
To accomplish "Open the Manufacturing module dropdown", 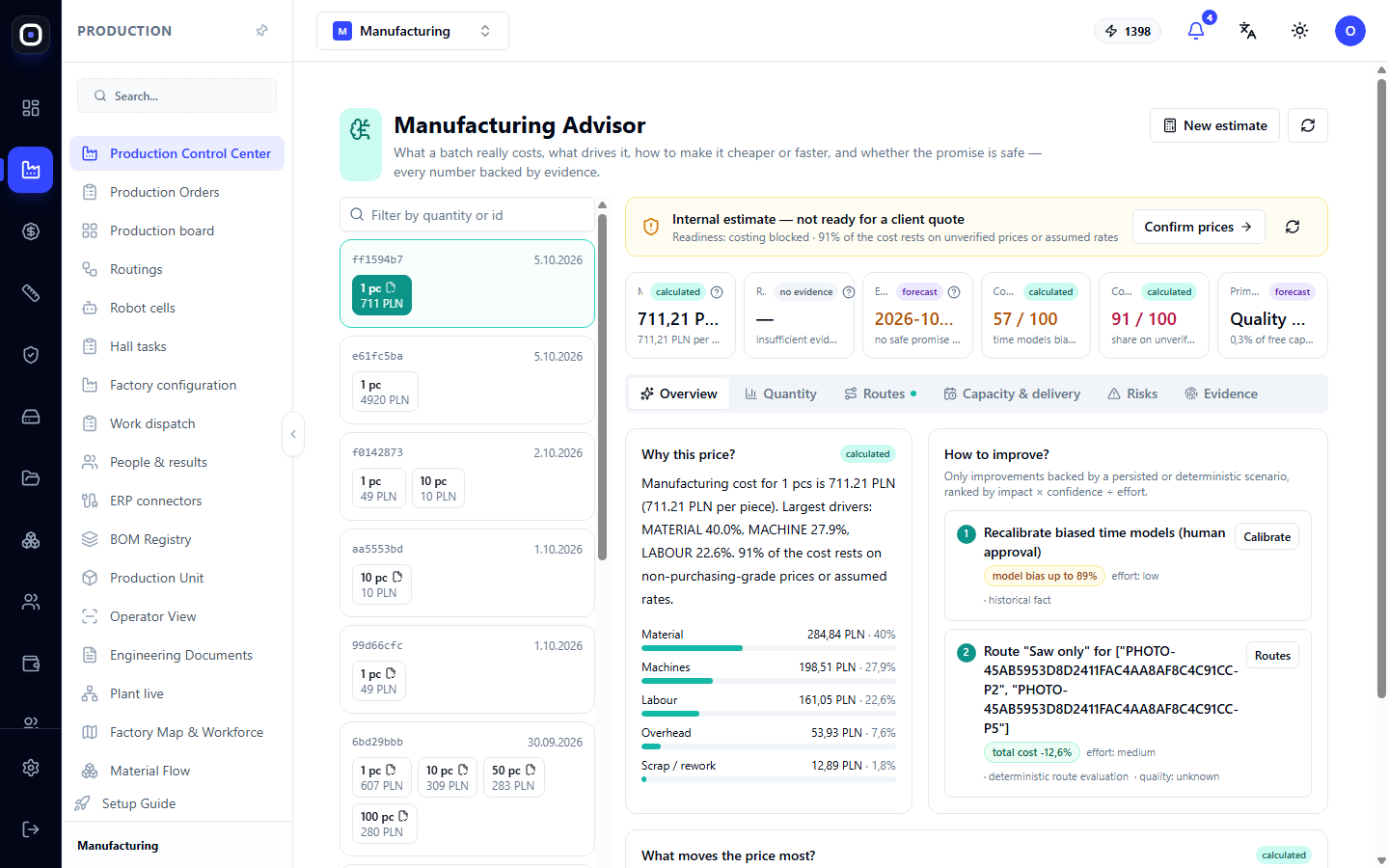I will click(413, 31).
